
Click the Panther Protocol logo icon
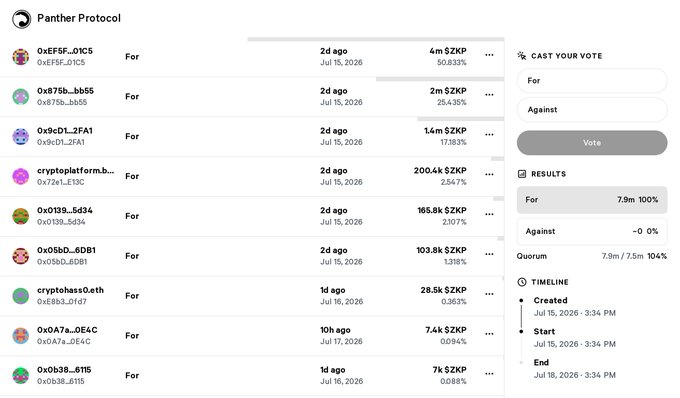[21, 19]
